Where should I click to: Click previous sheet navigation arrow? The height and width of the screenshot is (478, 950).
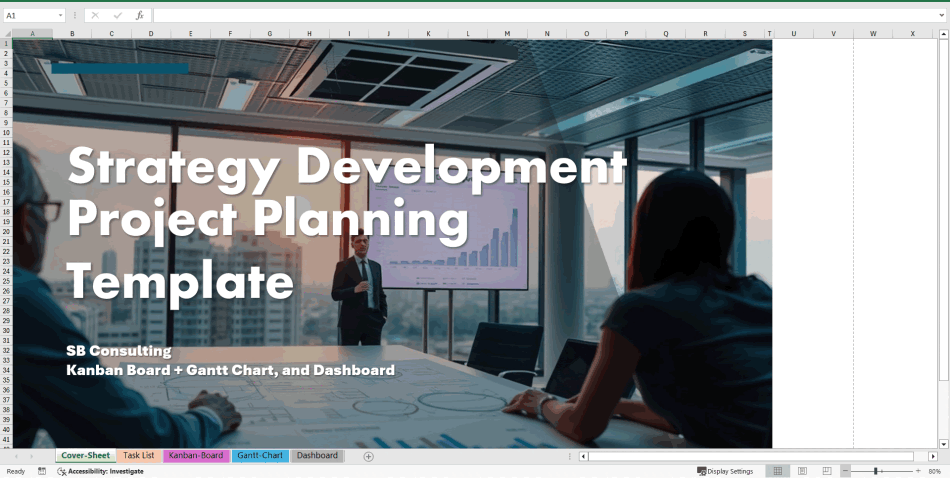(16, 456)
